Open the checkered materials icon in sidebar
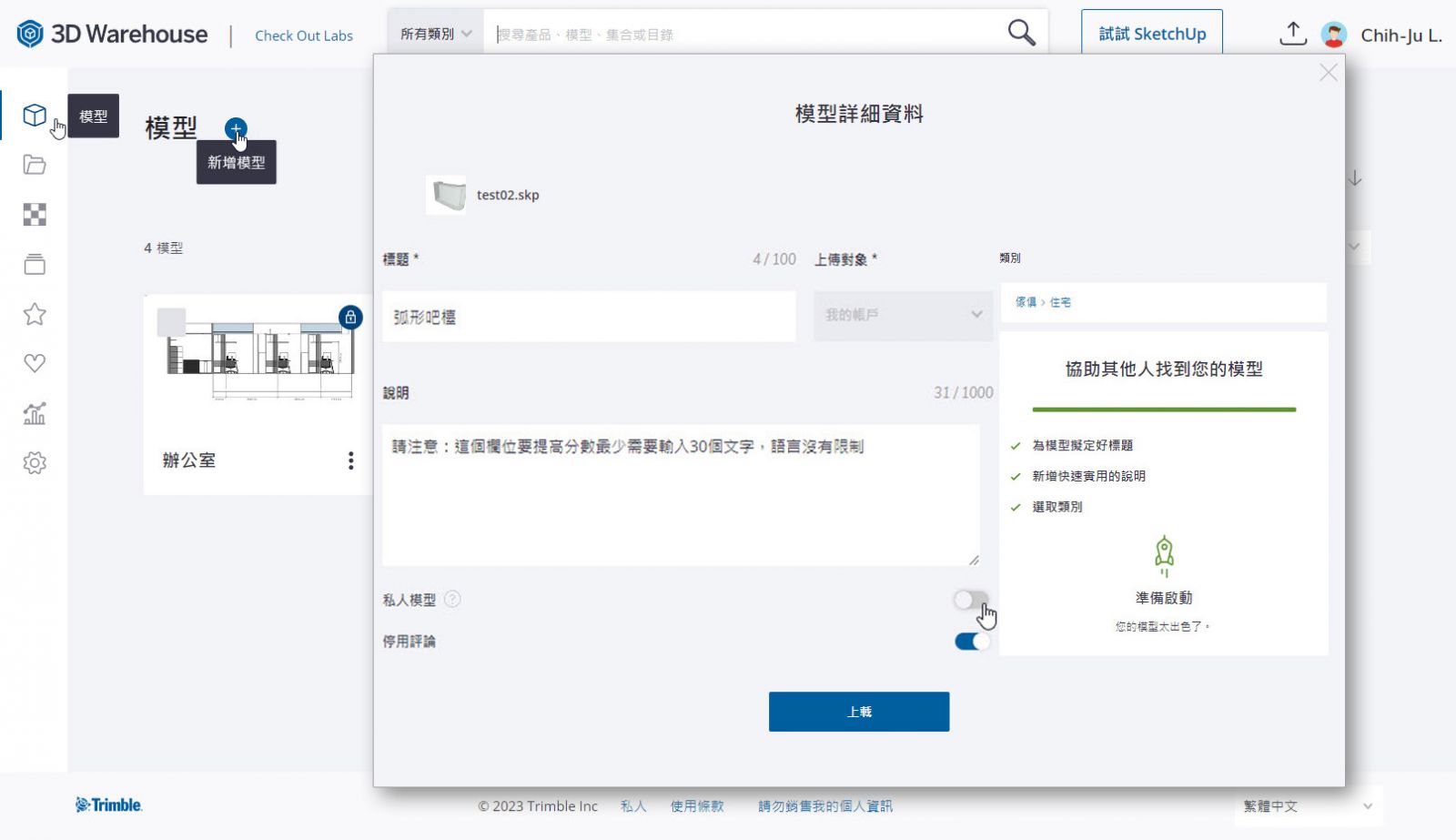Screen dimensions: 1456x840 tap(35, 215)
